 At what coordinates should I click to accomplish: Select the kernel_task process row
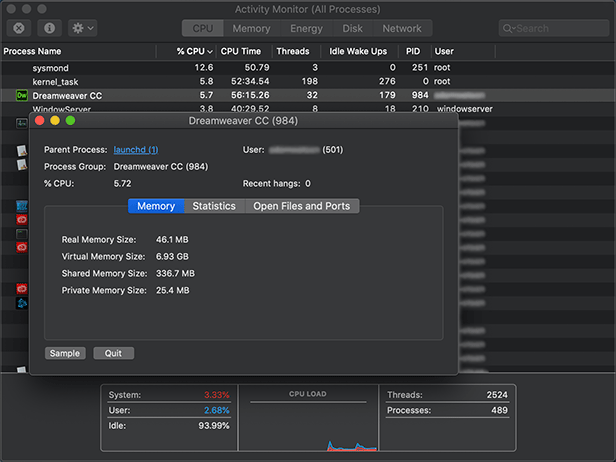coord(308,81)
